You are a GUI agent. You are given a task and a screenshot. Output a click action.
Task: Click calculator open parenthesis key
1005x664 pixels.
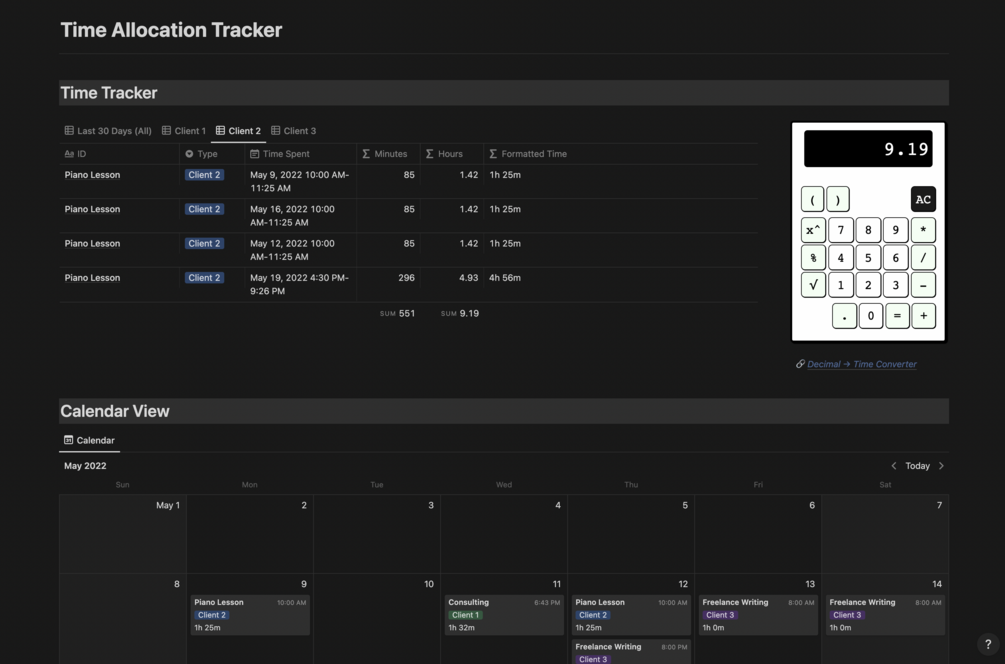click(813, 199)
